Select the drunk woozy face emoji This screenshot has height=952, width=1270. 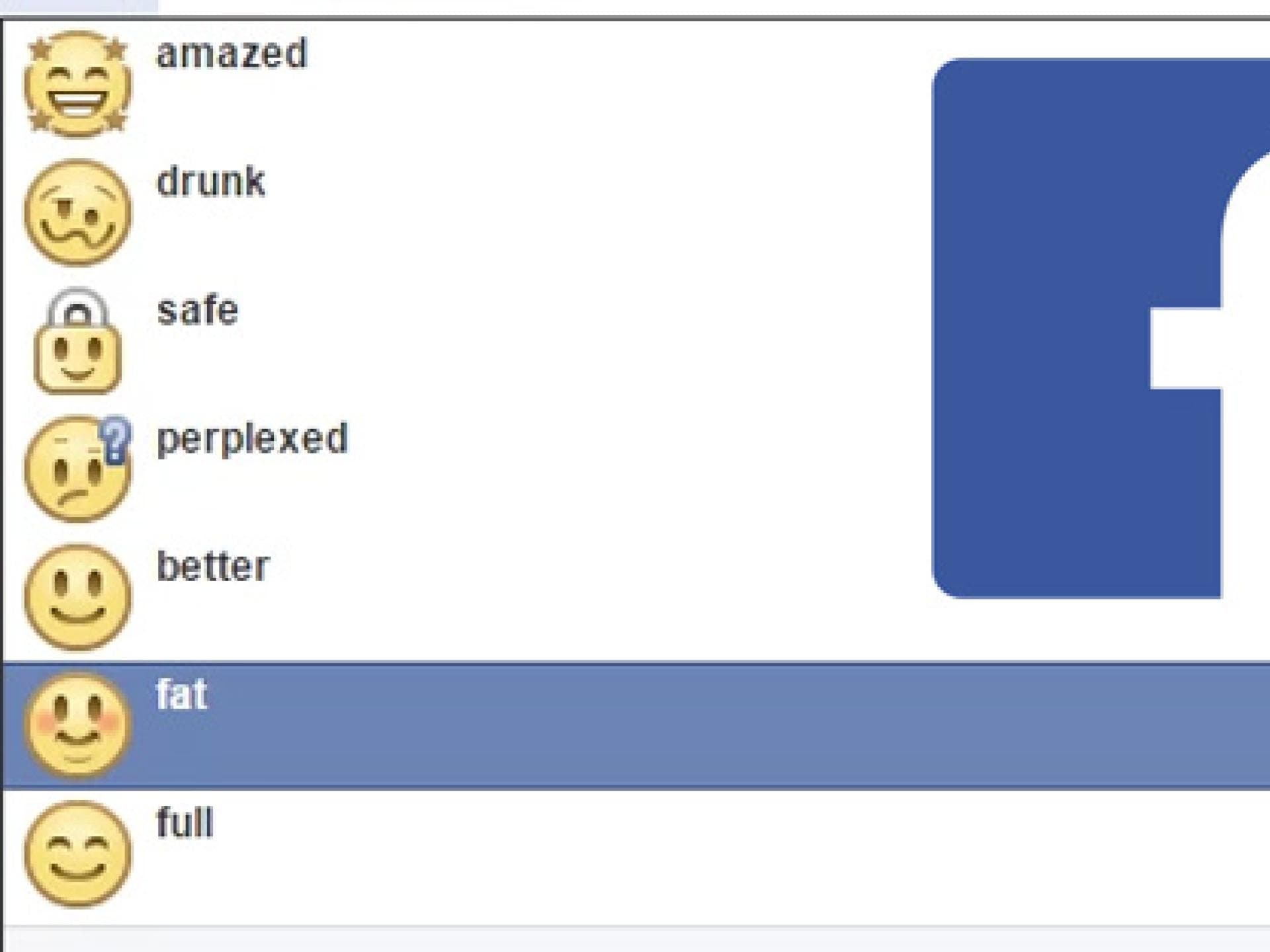coord(77,213)
